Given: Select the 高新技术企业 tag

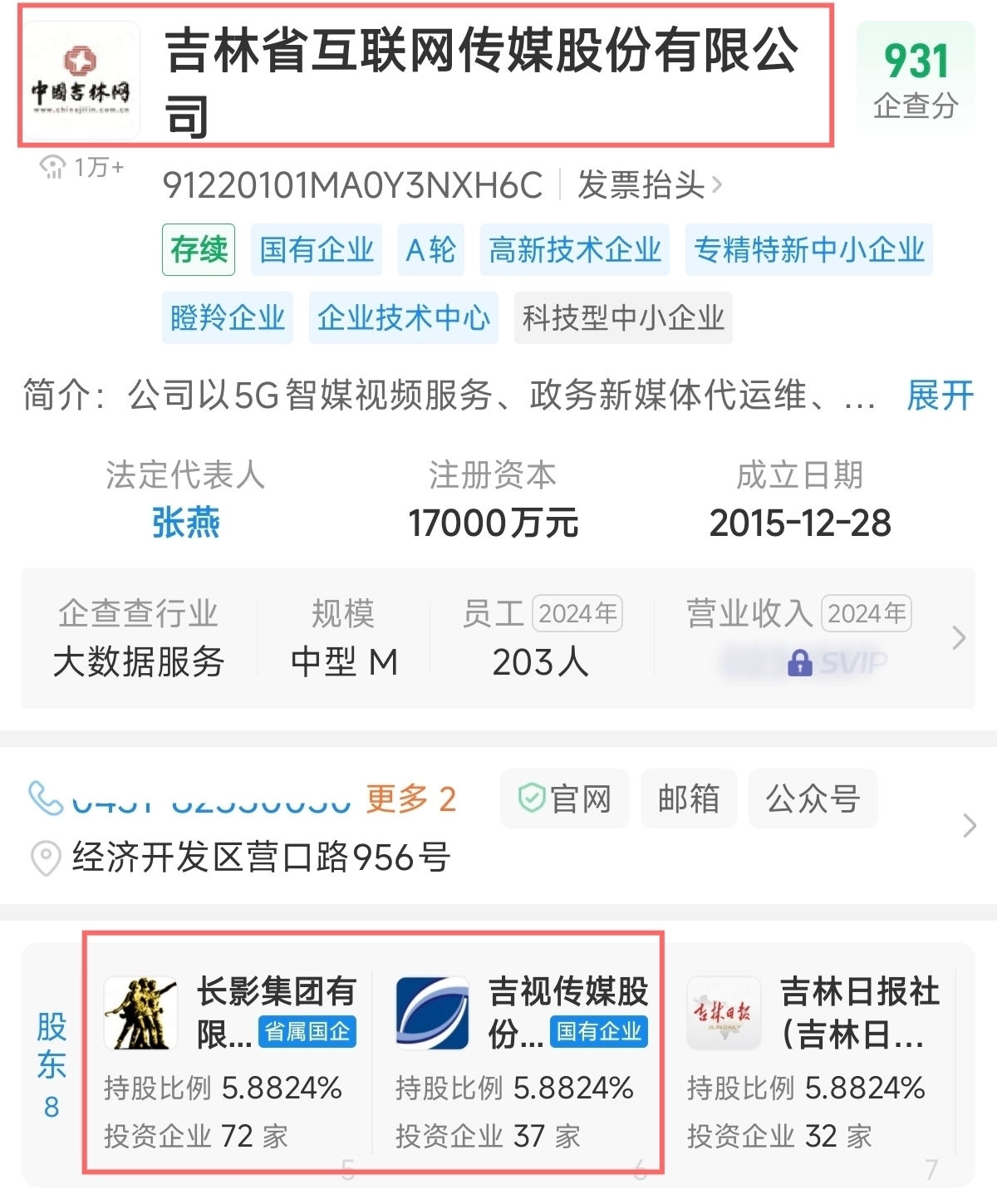Looking at the screenshot, I should (x=575, y=249).
